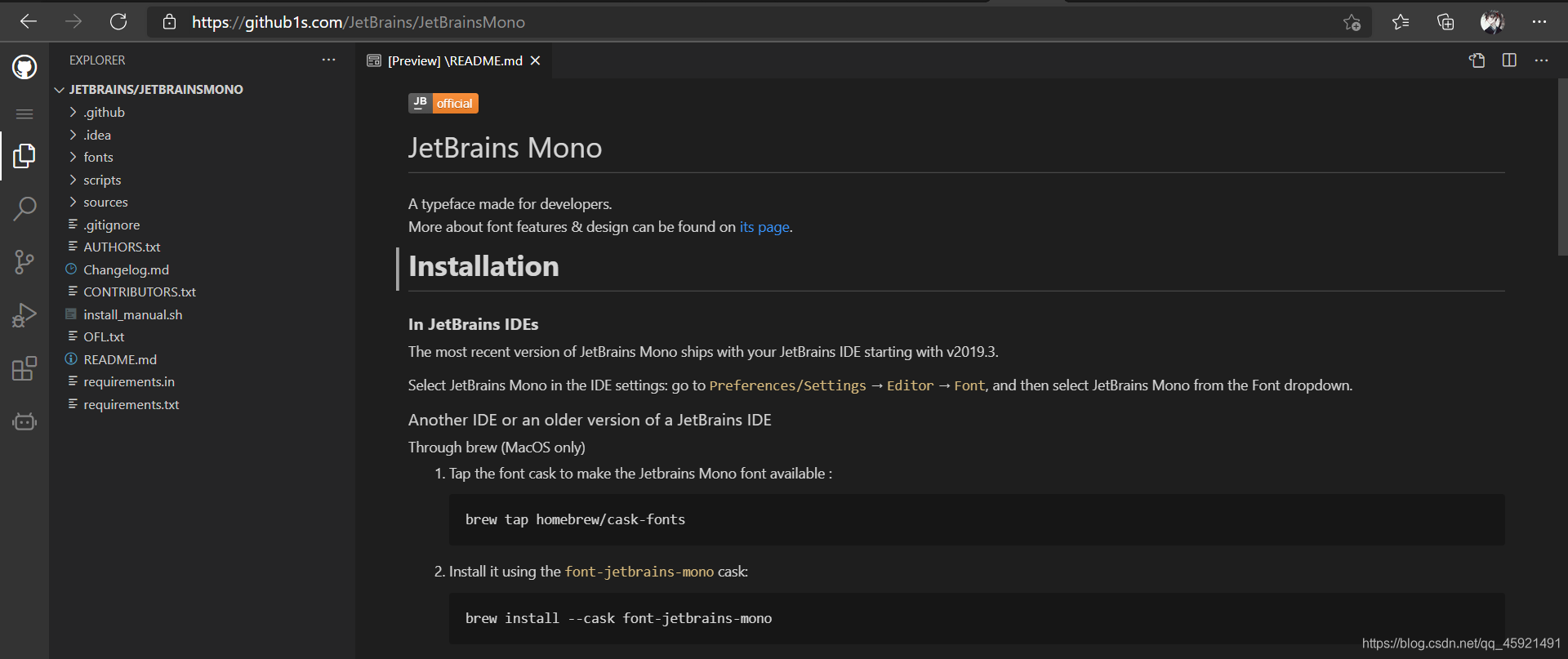This screenshot has width=1568, height=659.
Task: Follow the 'its page' link
Action: [x=764, y=227]
